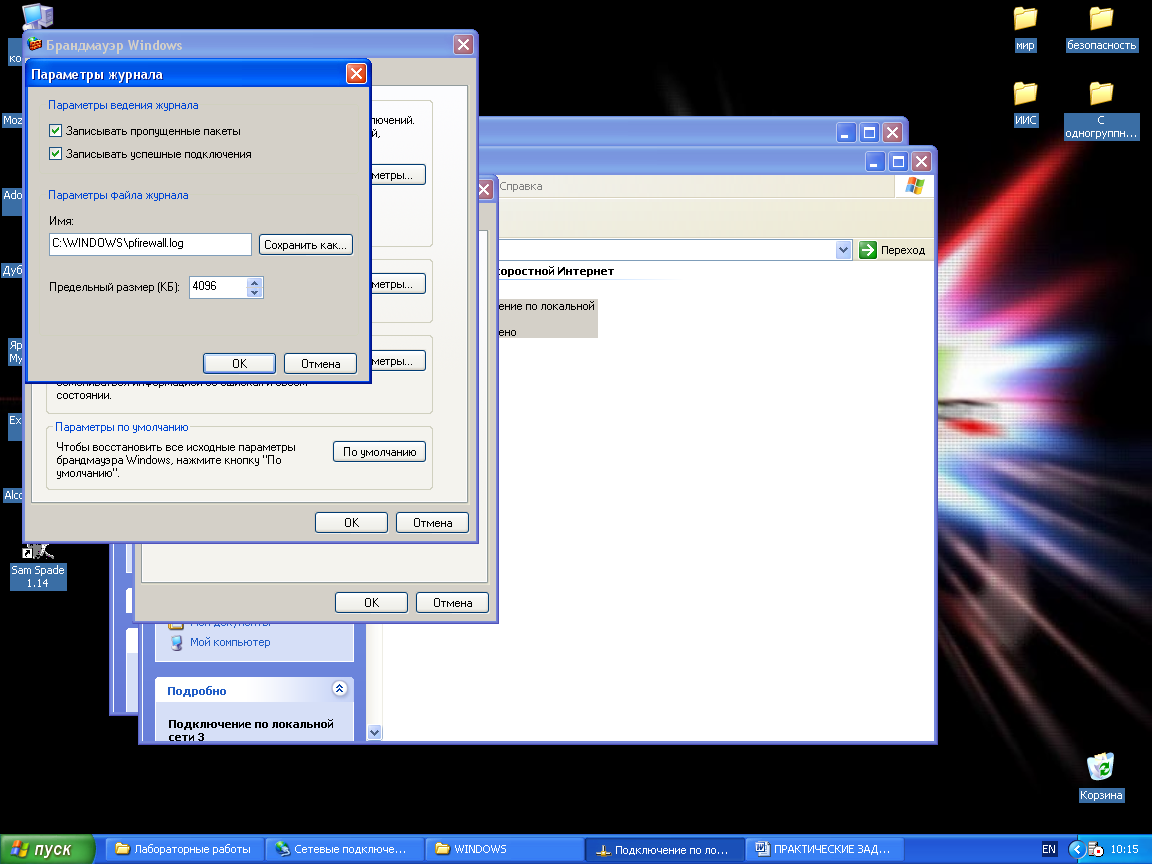Click the Мой компьютер icon in sidebar

[x=176, y=643]
